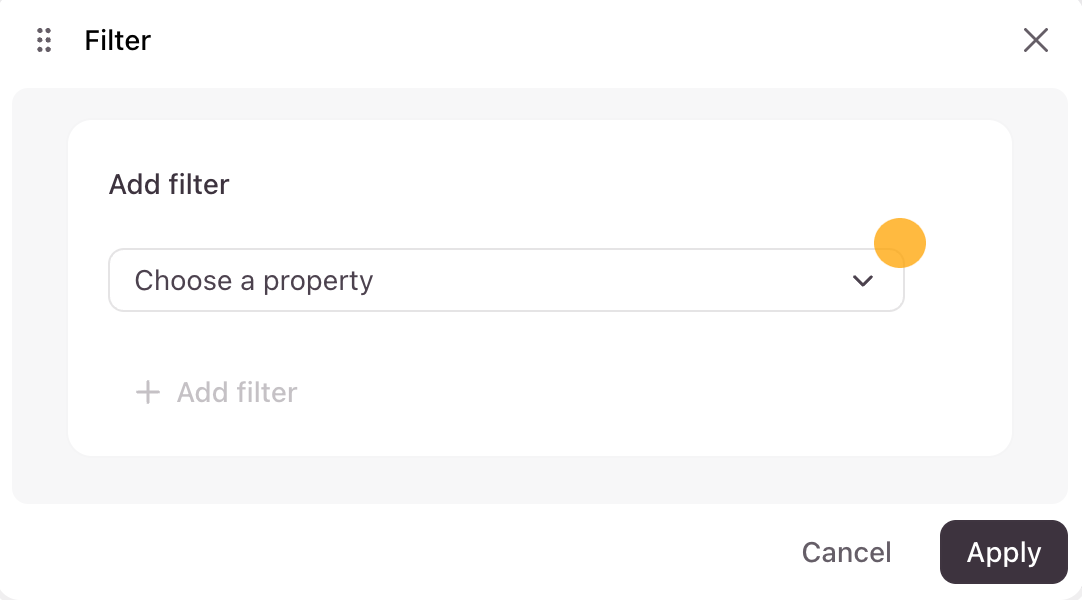Click the chevron arrow in property dropdown
This screenshot has height=600, width=1082.
pos(862,281)
